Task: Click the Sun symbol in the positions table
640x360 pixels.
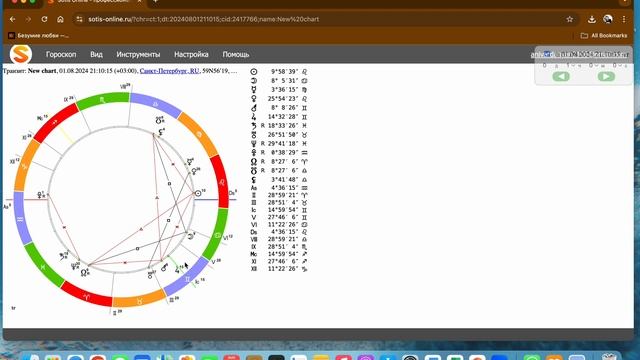Action: tap(253, 71)
